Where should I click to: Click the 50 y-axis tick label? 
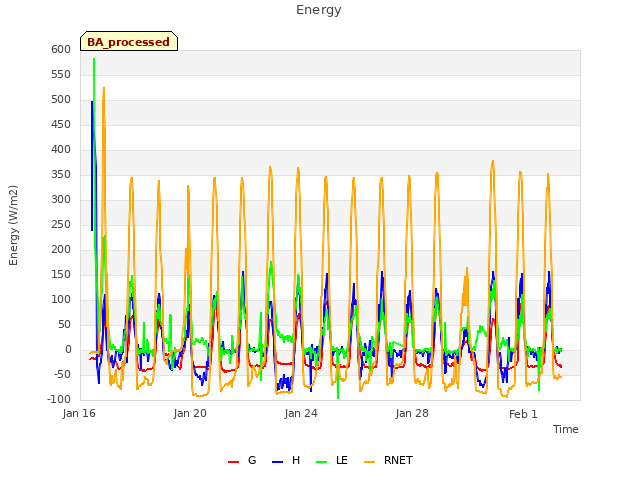pos(64,324)
